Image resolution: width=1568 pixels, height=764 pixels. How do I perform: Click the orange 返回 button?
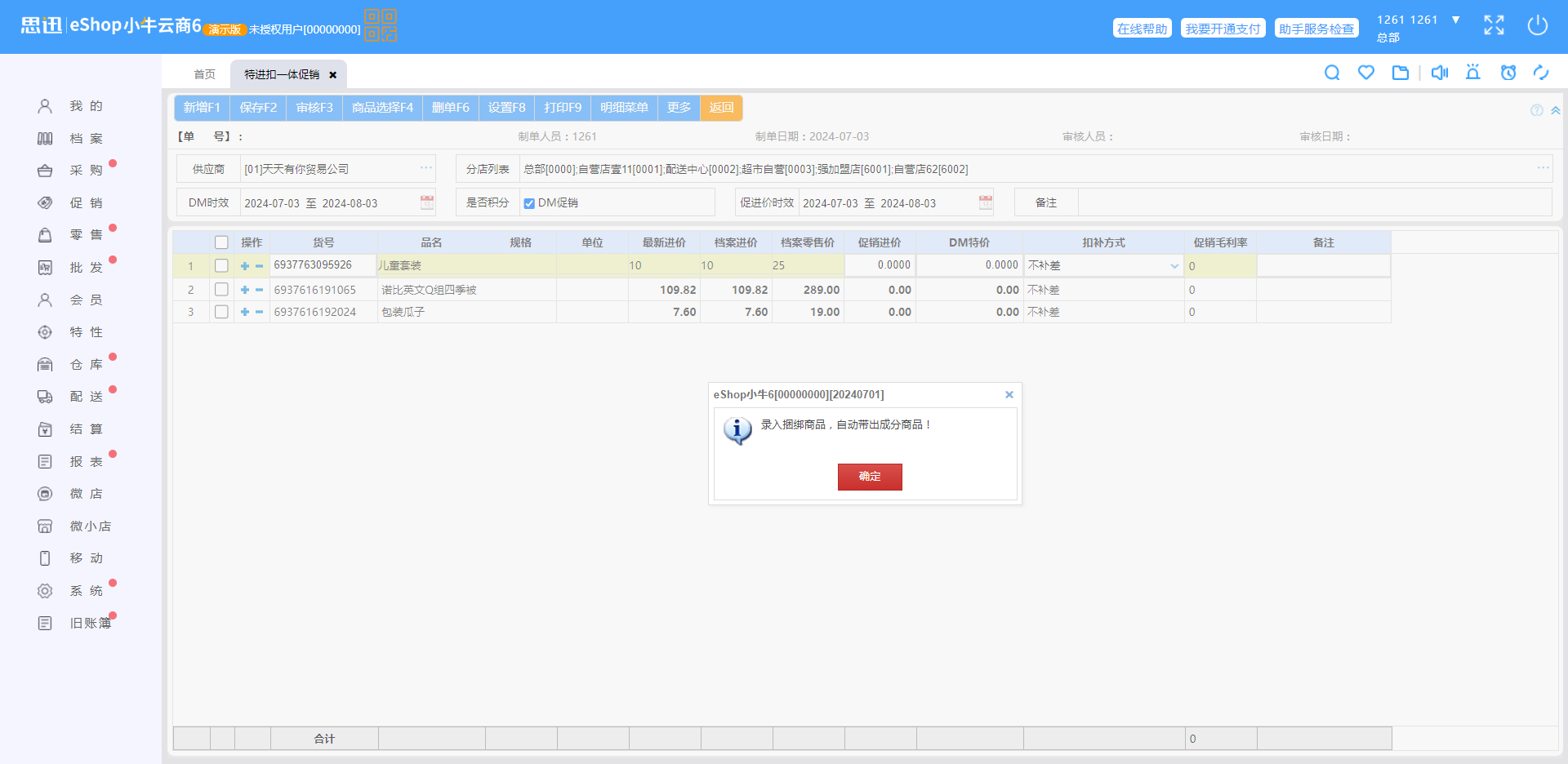tap(721, 108)
